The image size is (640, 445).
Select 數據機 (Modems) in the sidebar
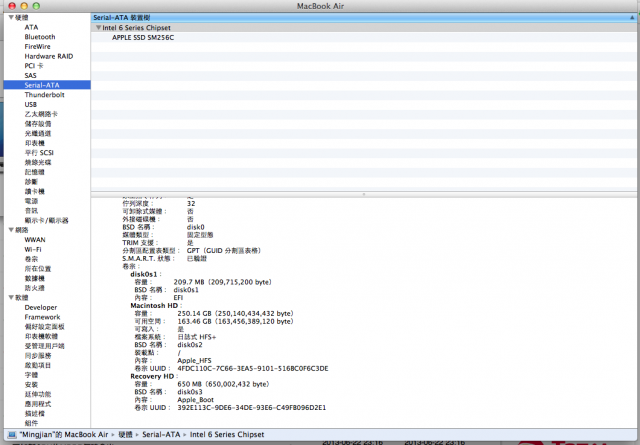34,278
